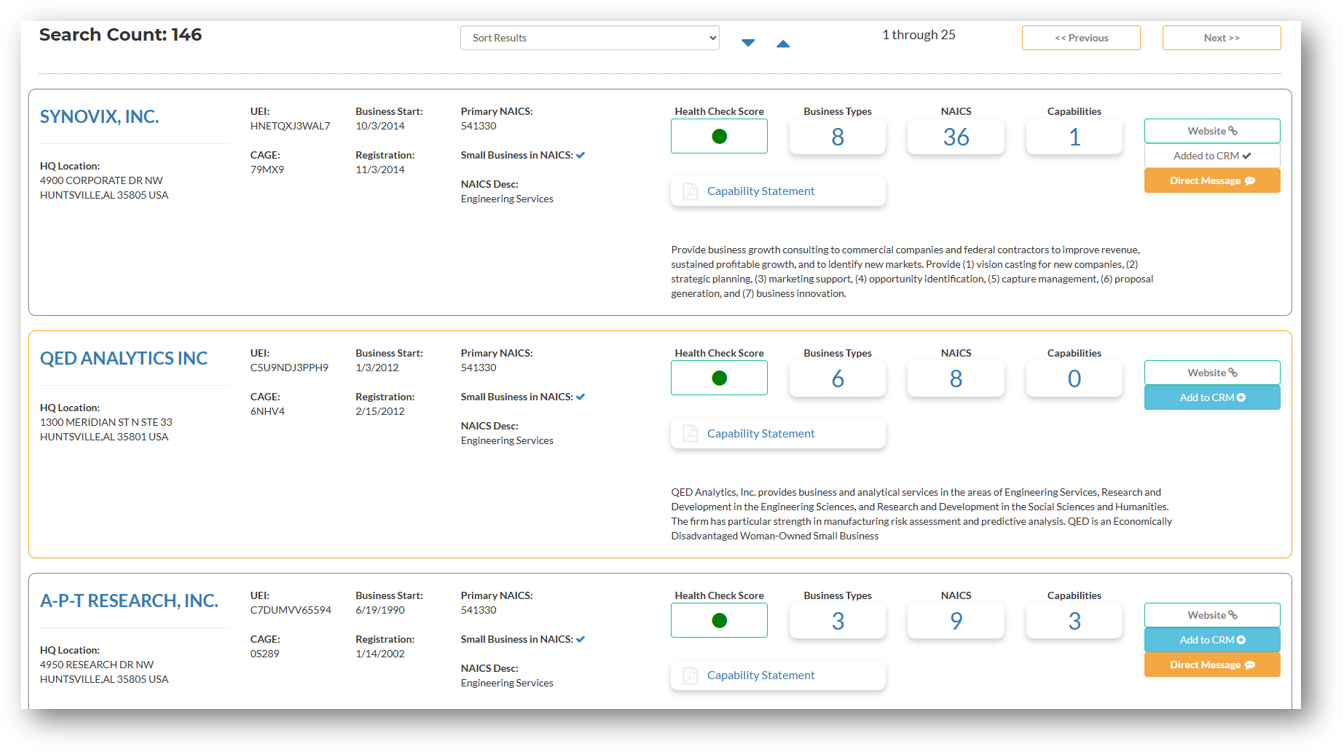Image resolution: width=1343 pixels, height=751 pixels.
Task: Select Synovix business start date 10/3/2014
Action: [x=380, y=126]
